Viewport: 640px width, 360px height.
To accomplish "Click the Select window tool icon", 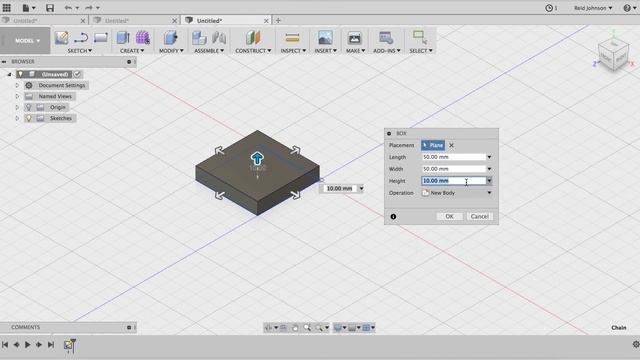I will 420,37.
